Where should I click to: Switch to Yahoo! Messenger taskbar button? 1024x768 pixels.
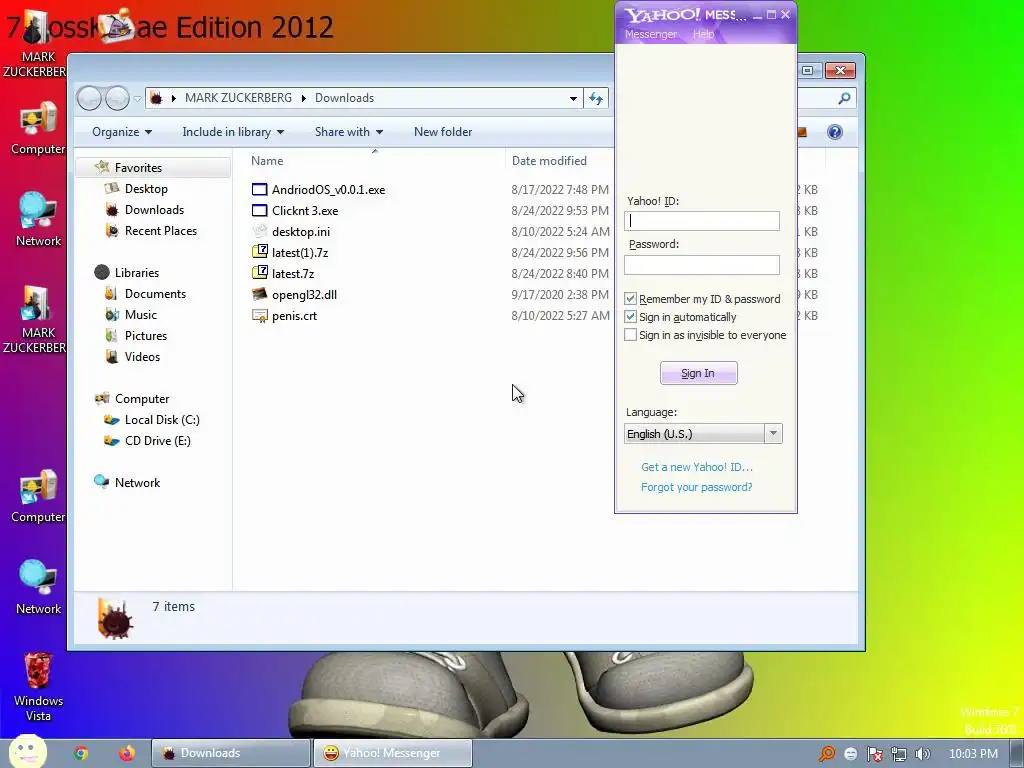[392, 753]
